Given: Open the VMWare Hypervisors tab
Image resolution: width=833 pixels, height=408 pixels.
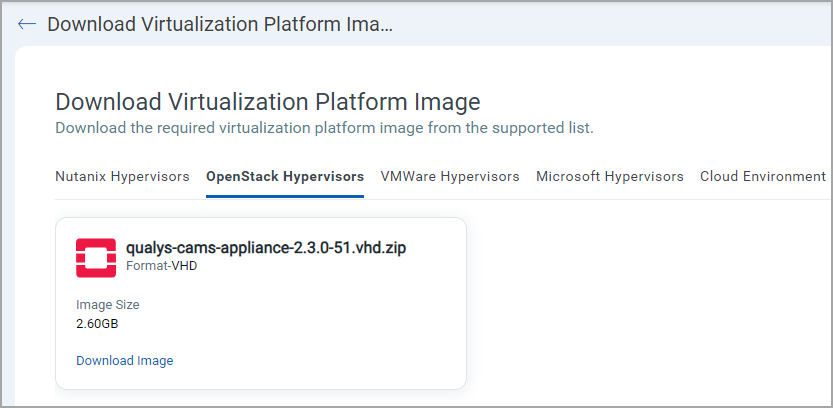Looking at the screenshot, I should pos(450,177).
